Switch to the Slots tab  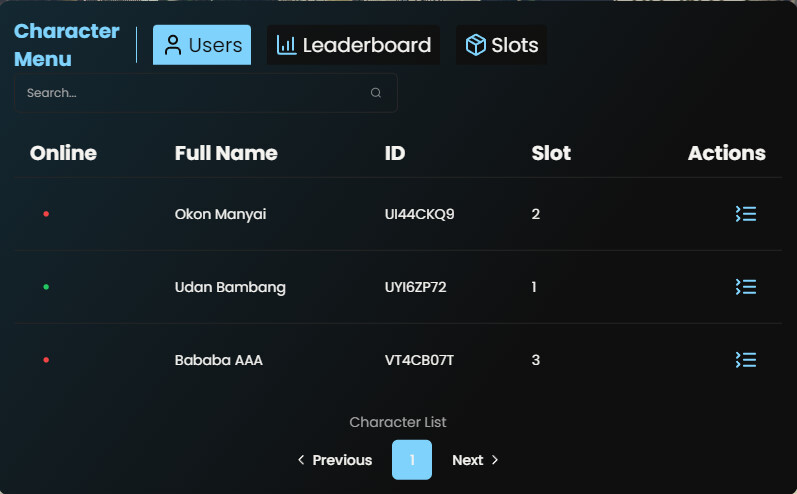pos(502,45)
